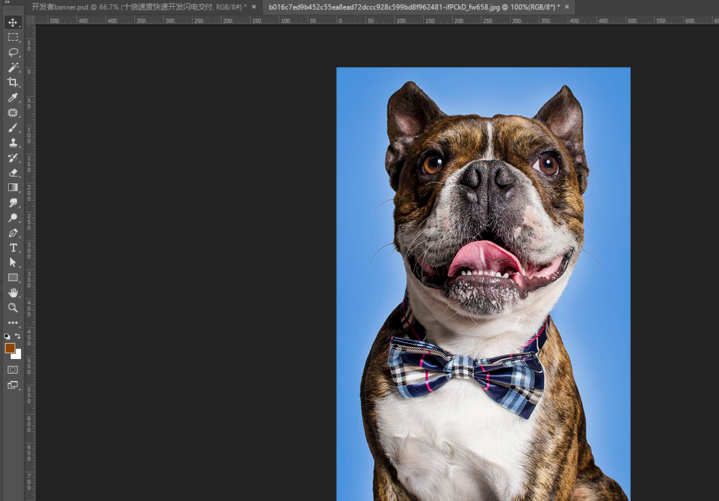Select the Gradient tool
Viewport: 719px width, 501px height.
(x=13, y=187)
